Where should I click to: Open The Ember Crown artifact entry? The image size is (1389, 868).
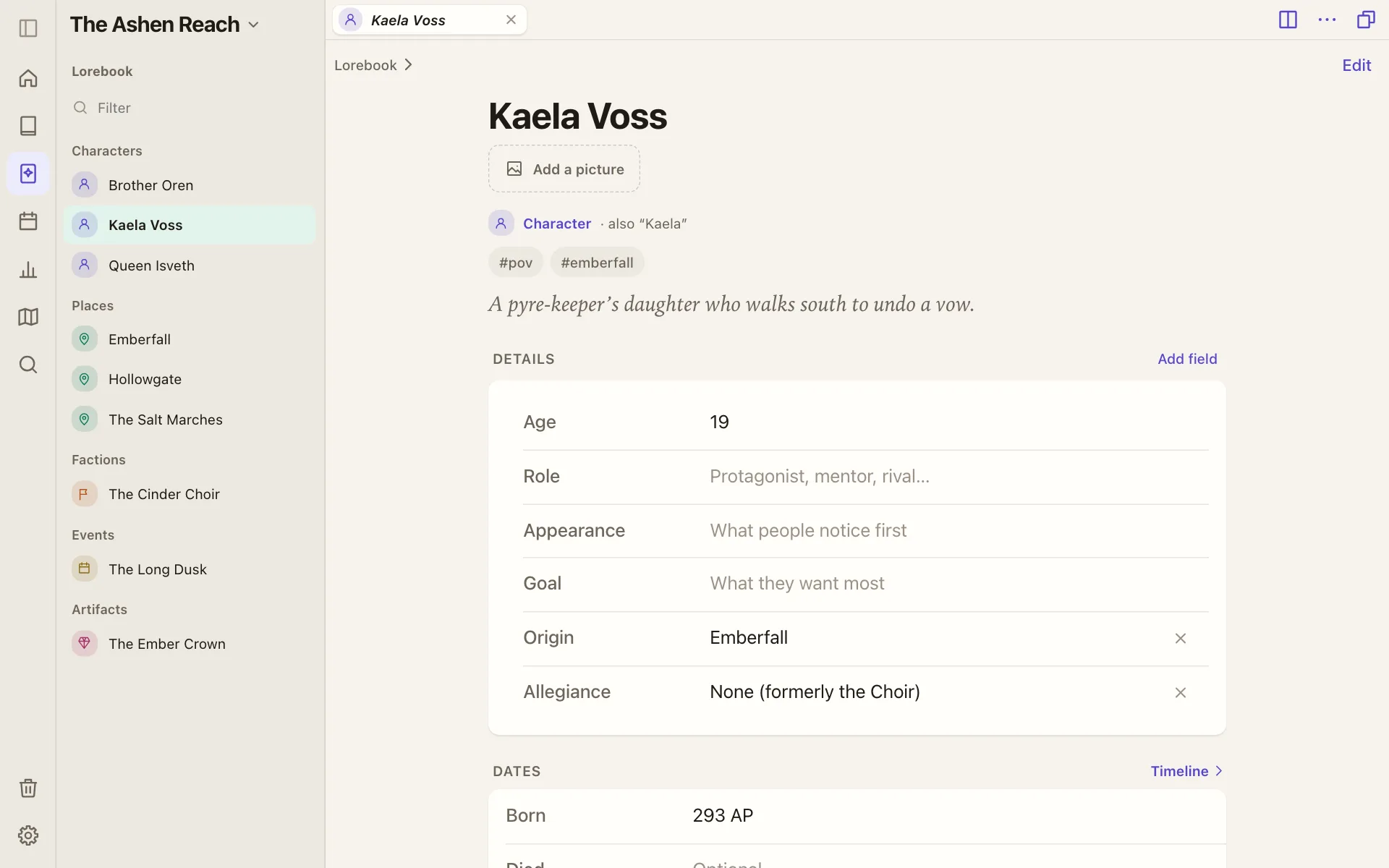(x=190, y=644)
